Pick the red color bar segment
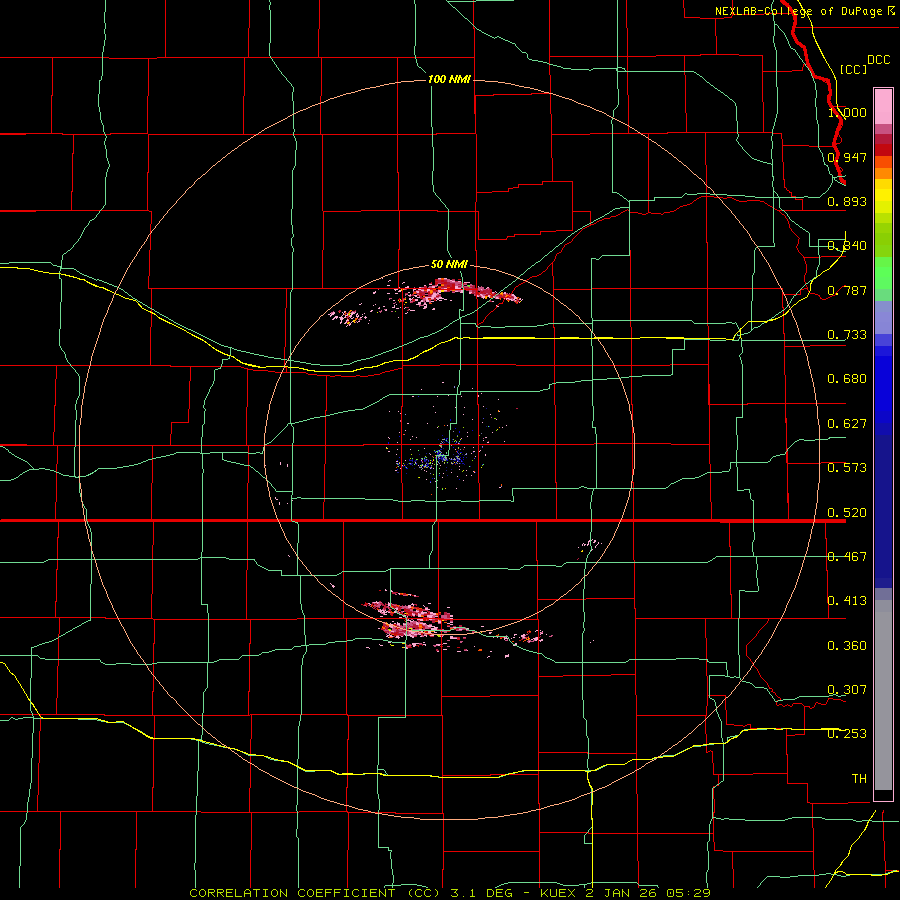This screenshot has height=900, width=900. (x=883, y=150)
